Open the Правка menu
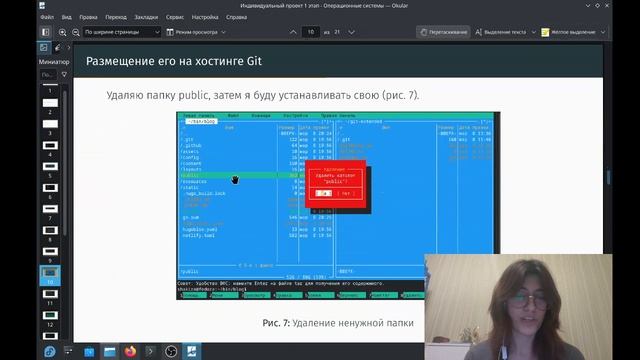The width and height of the screenshot is (640, 360). [88, 17]
